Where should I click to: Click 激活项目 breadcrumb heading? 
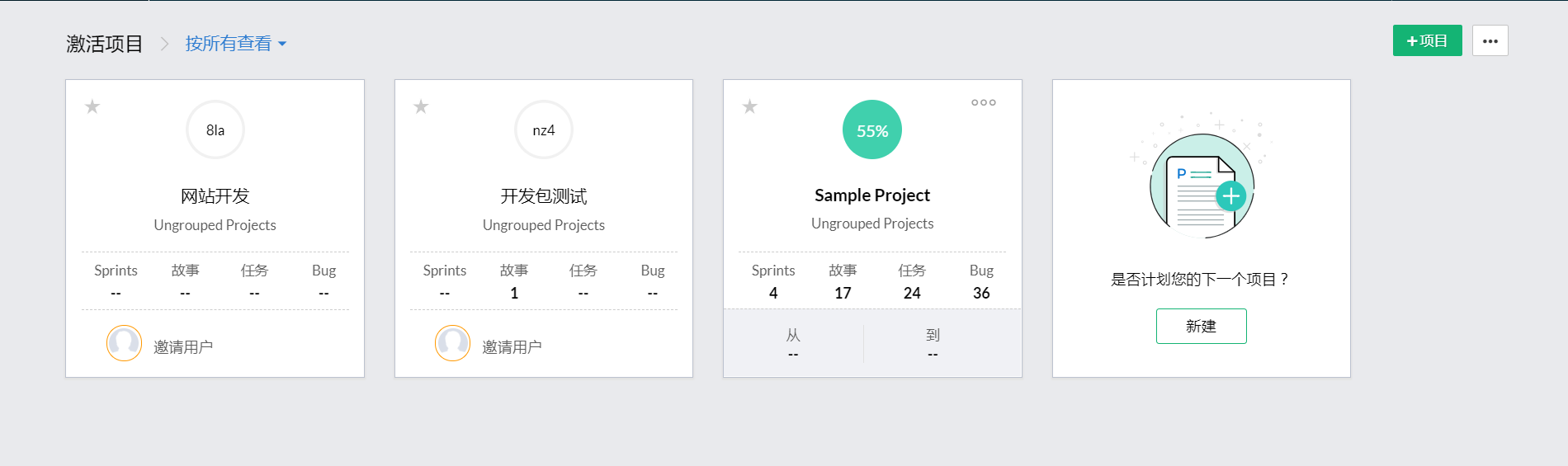tap(105, 44)
